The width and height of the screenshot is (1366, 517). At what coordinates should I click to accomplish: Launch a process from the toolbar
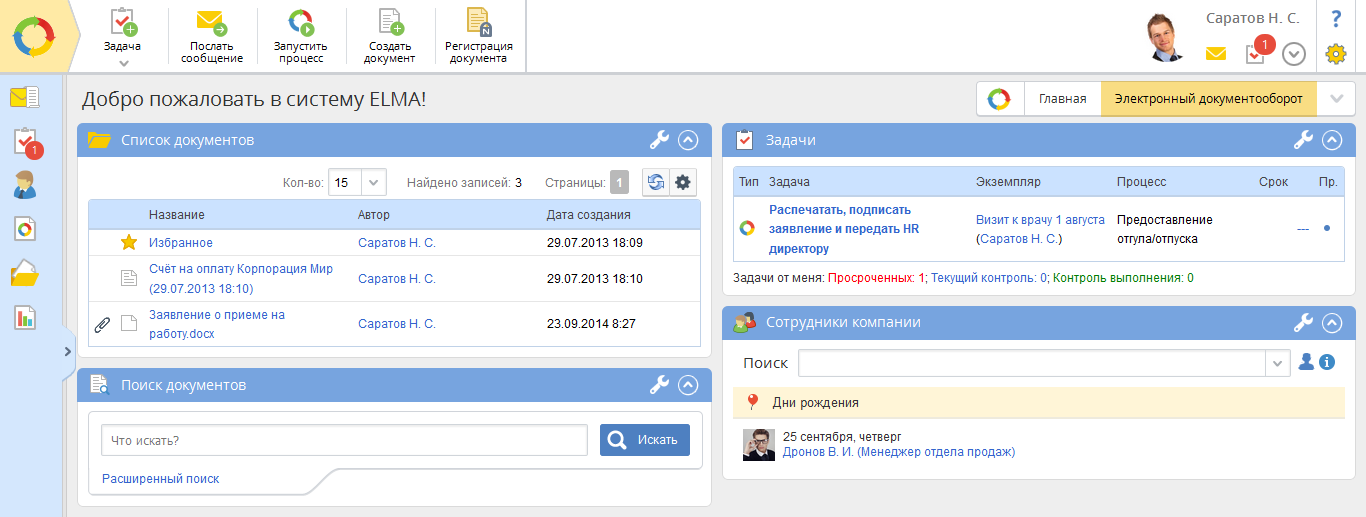[300, 22]
